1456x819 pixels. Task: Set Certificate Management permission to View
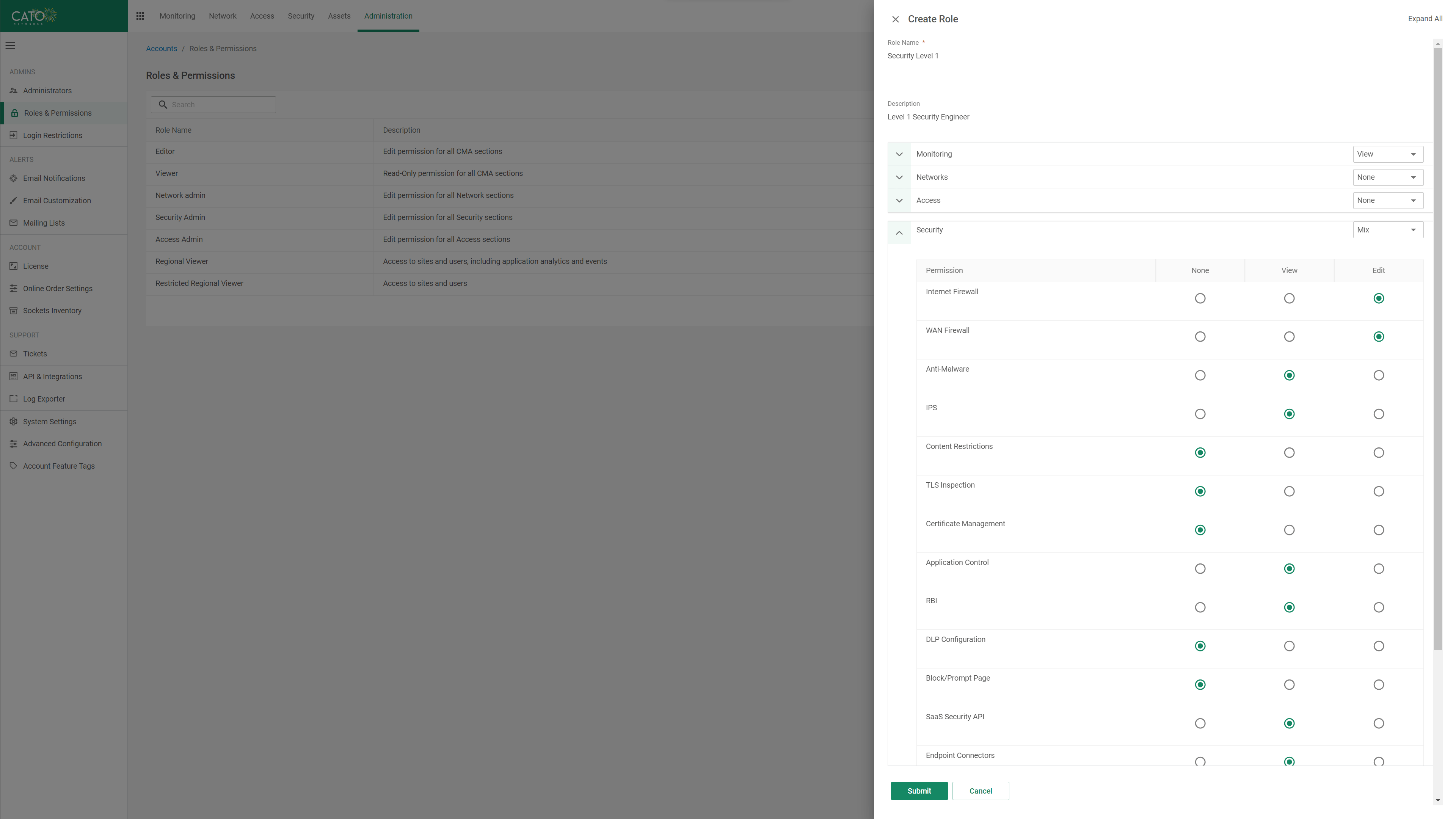click(1289, 530)
